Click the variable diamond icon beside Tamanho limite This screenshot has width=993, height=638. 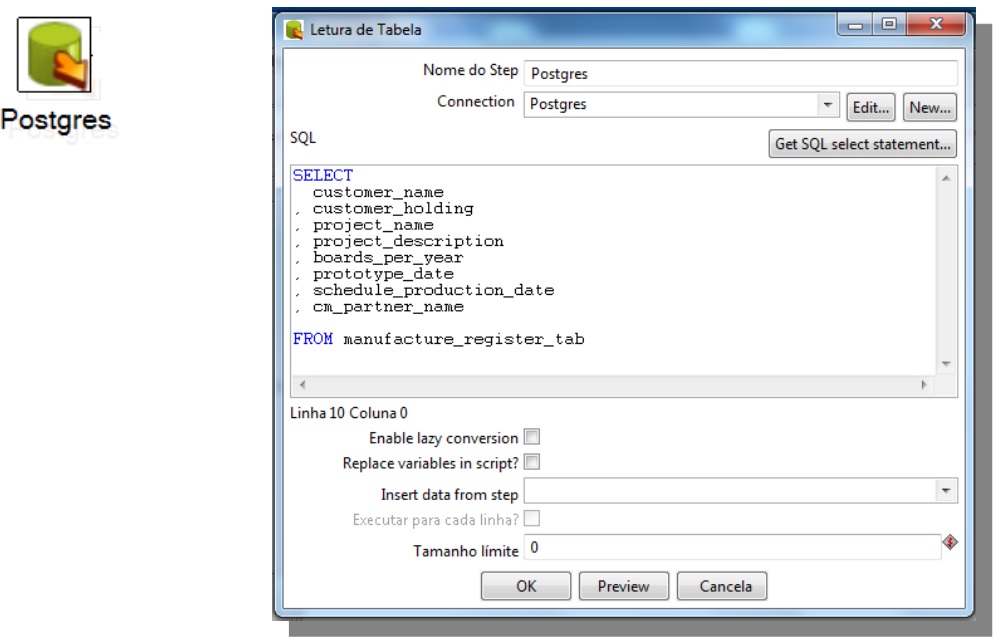click(950, 543)
